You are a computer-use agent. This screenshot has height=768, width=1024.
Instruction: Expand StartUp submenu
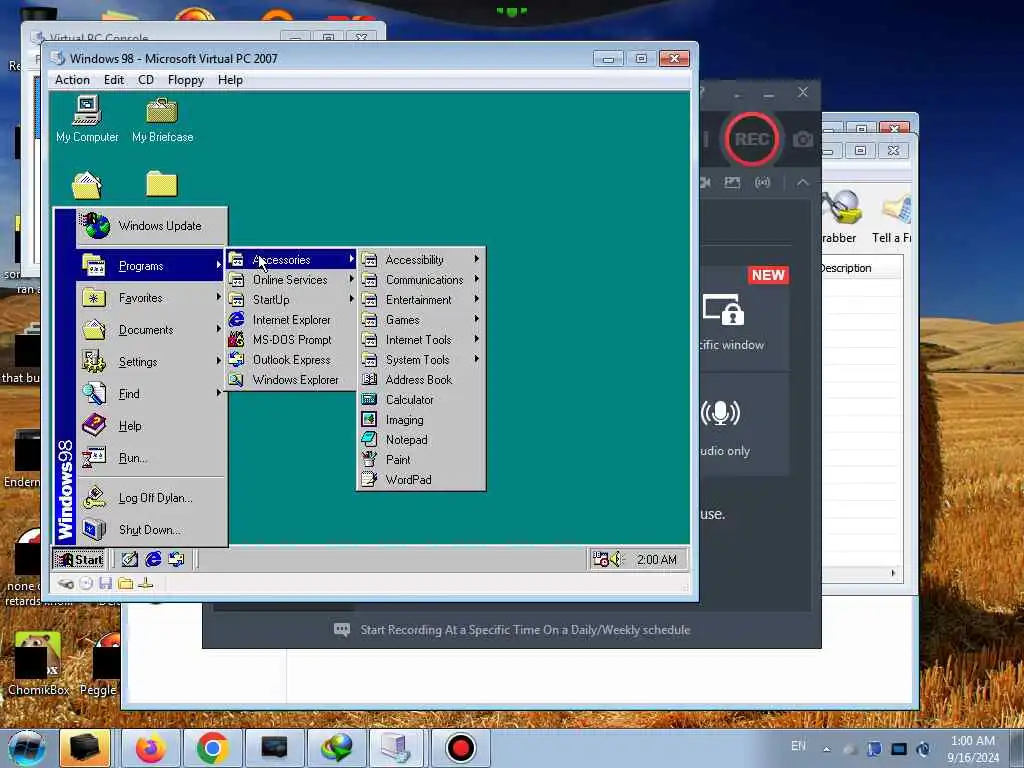click(x=291, y=300)
